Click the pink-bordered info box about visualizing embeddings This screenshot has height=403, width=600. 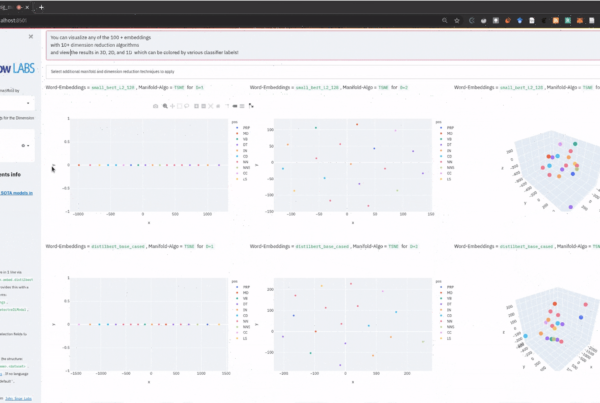323,45
